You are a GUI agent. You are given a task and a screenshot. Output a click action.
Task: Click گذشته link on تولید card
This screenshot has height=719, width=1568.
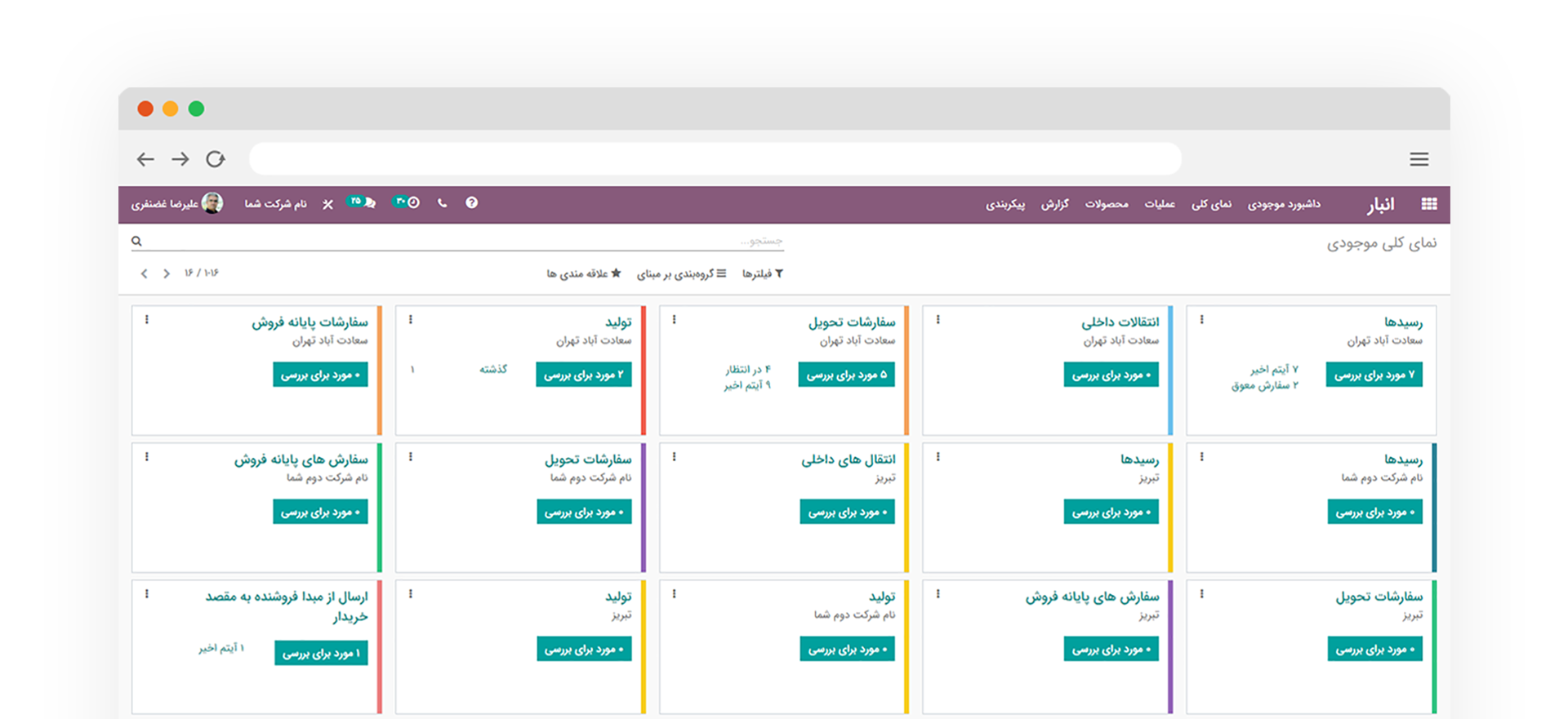(493, 370)
